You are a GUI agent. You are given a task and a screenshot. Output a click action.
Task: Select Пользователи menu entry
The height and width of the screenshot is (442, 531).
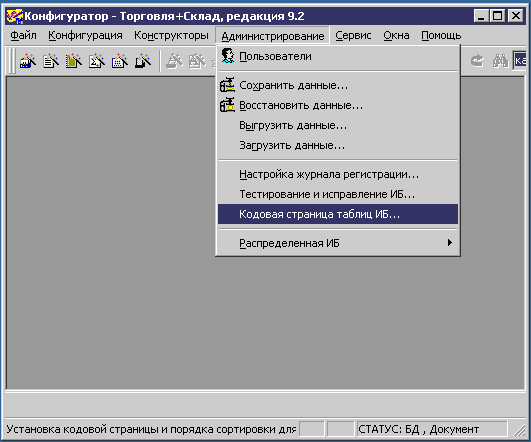[338, 56]
